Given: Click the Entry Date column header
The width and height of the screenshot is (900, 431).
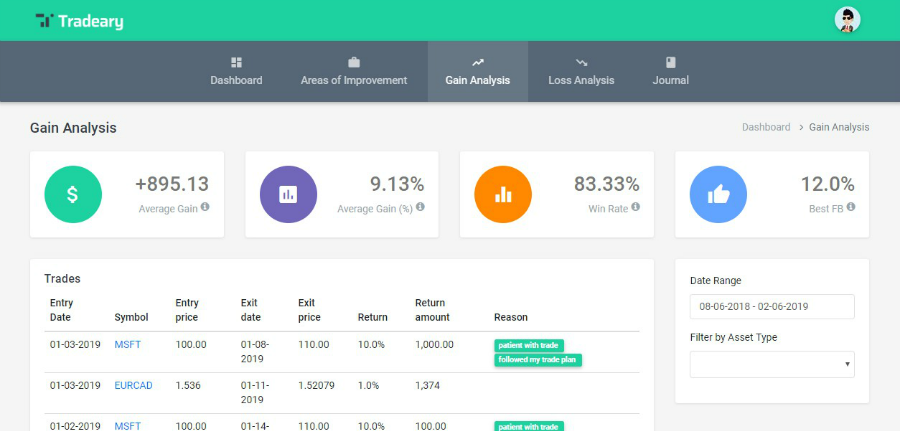Looking at the screenshot, I should 61,310.
